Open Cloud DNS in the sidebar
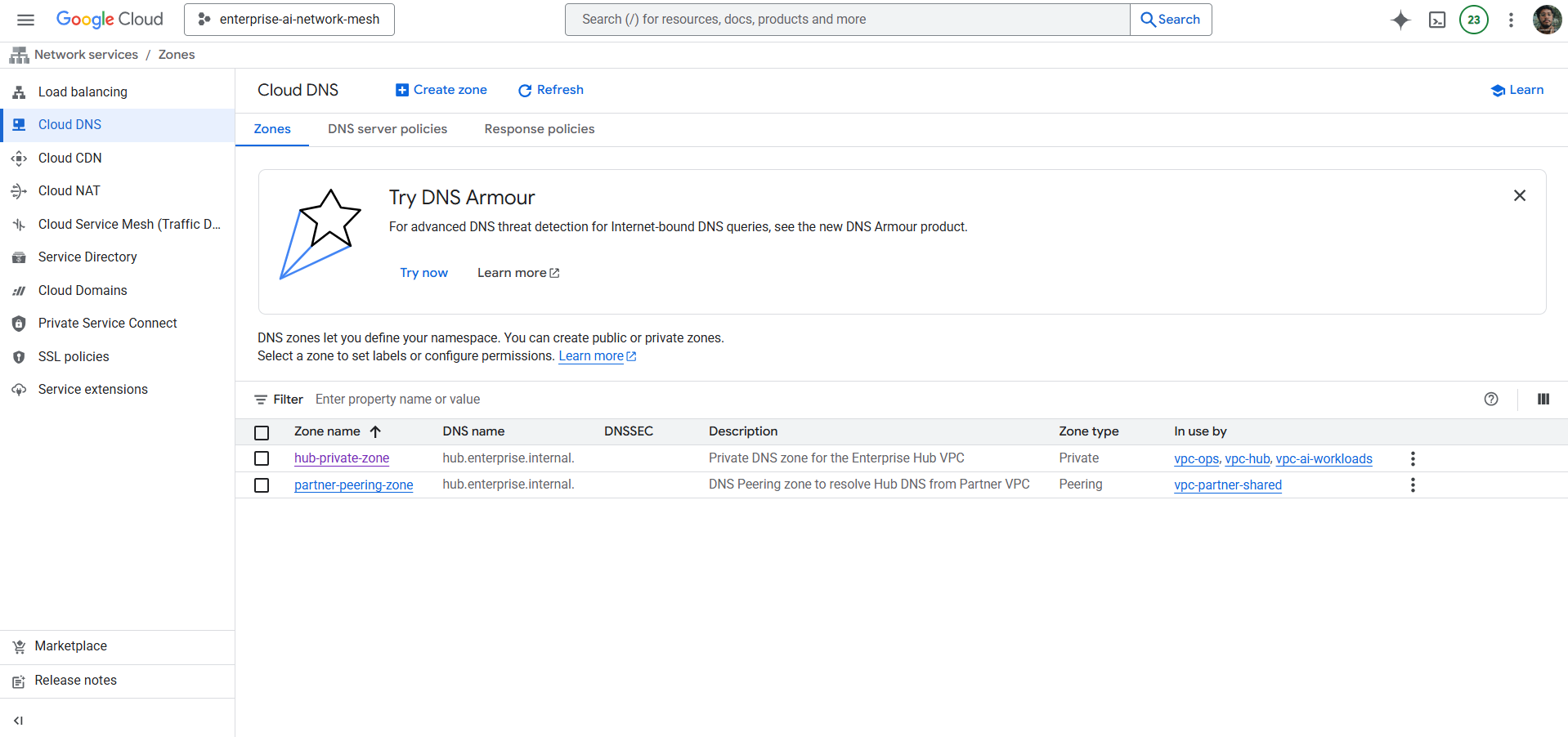The image size is (1568, 737). tap(118, 125)
